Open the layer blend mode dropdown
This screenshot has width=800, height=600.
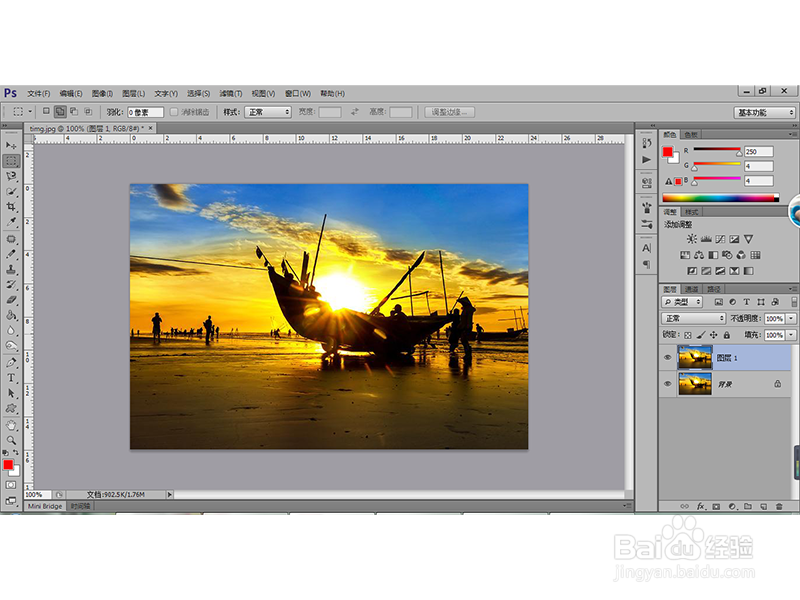(693, 318)
